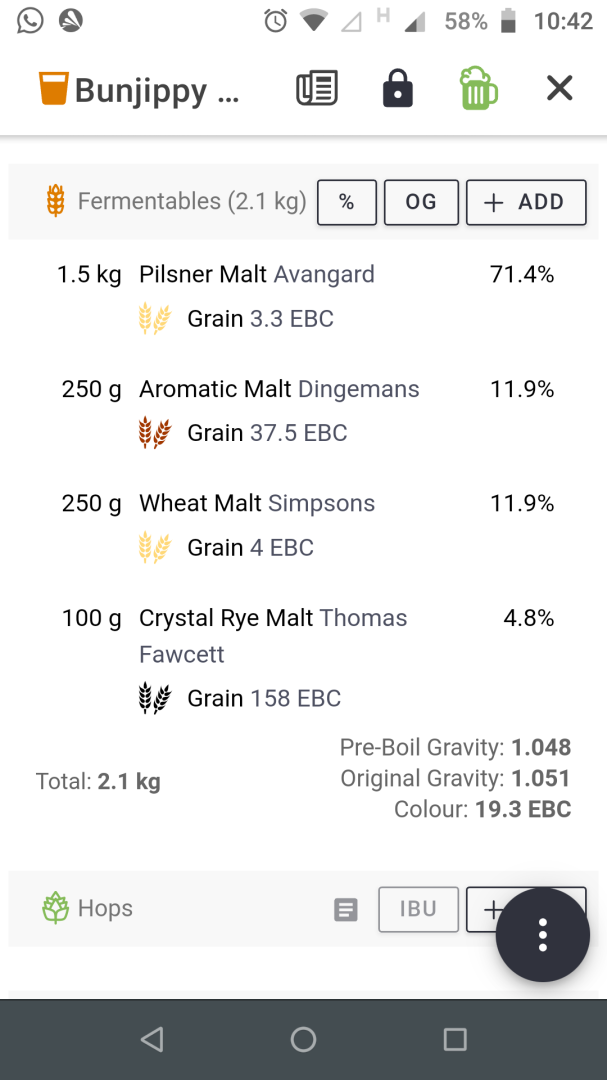This screenshot has height=1080, width=607.
Task: Tap the green beer mug icon
Action: 479,89
